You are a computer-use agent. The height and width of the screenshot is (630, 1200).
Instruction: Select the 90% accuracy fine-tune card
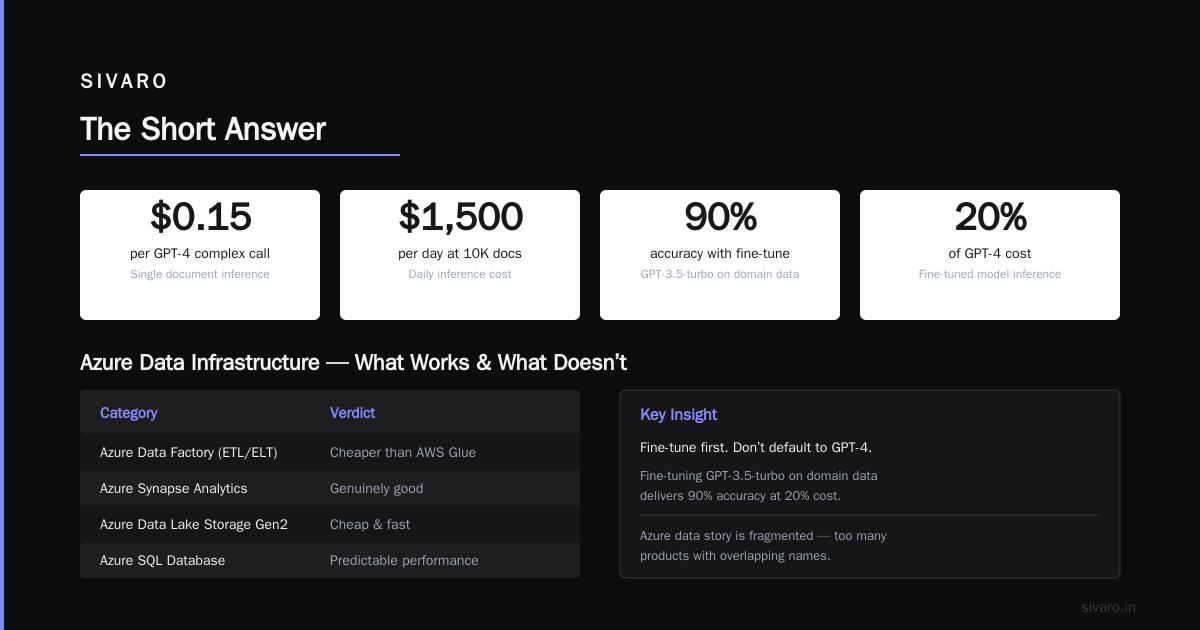coord(720,255)
